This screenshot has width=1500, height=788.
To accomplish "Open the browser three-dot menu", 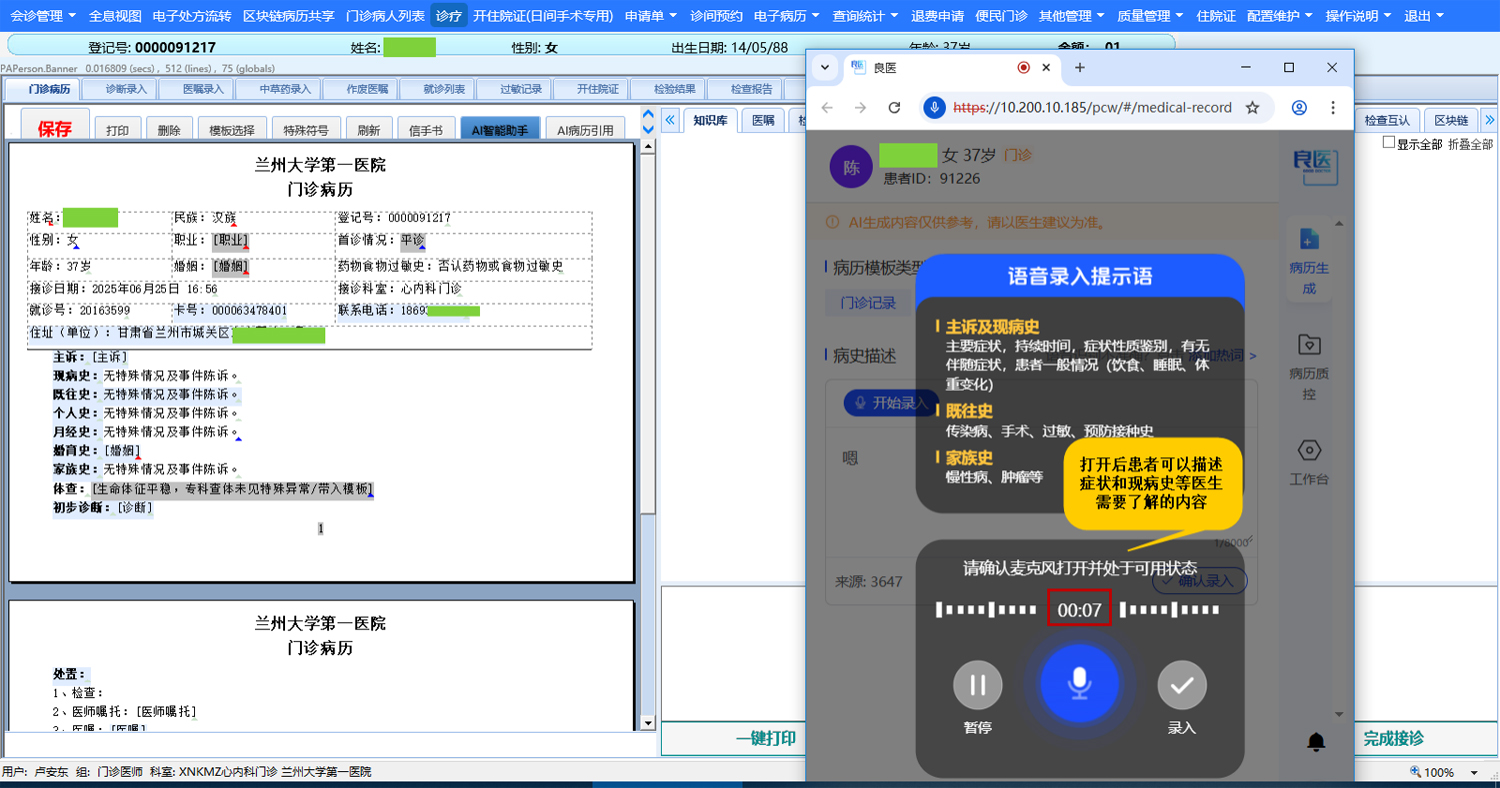I will (x=1333, y=107).
